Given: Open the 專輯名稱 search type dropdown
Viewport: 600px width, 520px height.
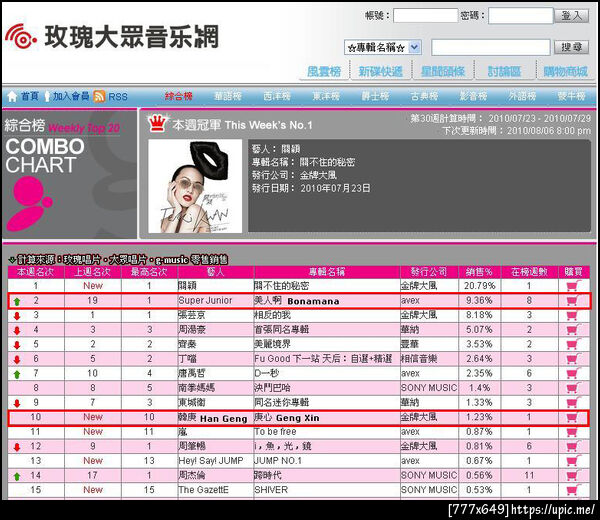Looking at the screenshot, I should coord(383,47).
